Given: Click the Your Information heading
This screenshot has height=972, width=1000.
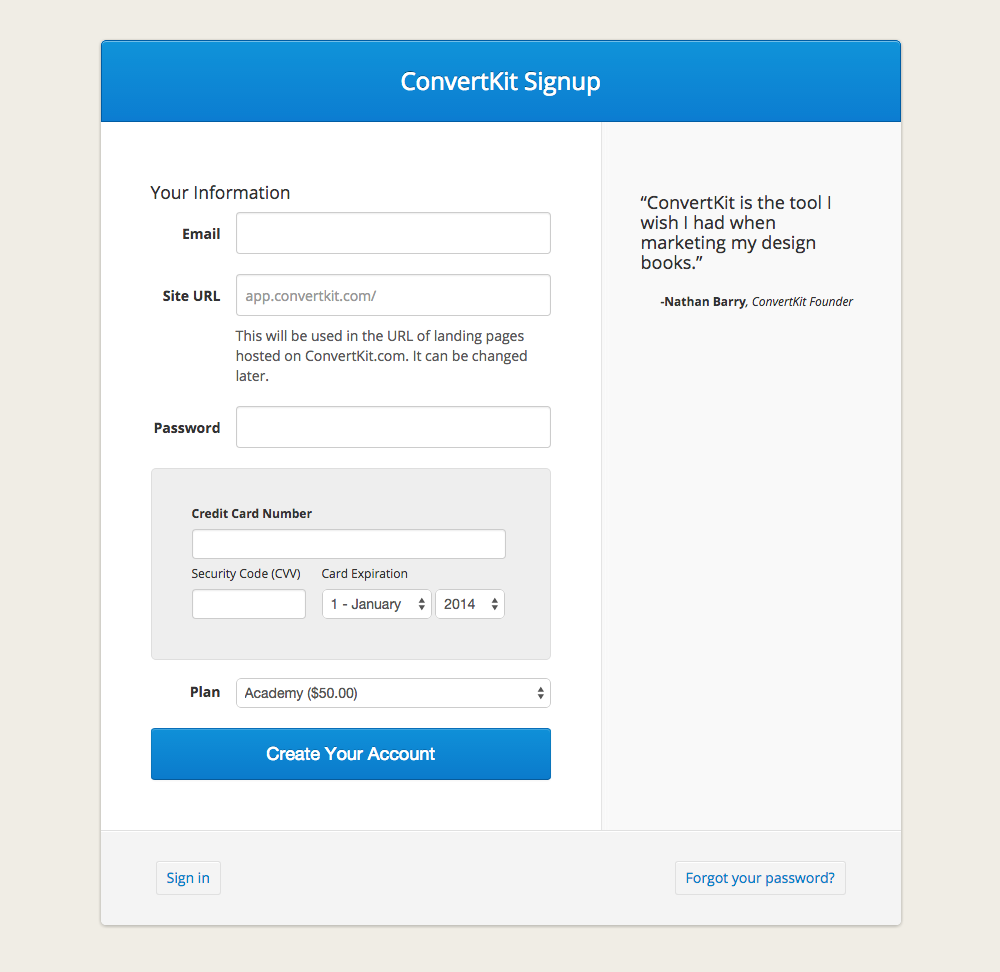Looking at the screenshot, I should point(220,193).
